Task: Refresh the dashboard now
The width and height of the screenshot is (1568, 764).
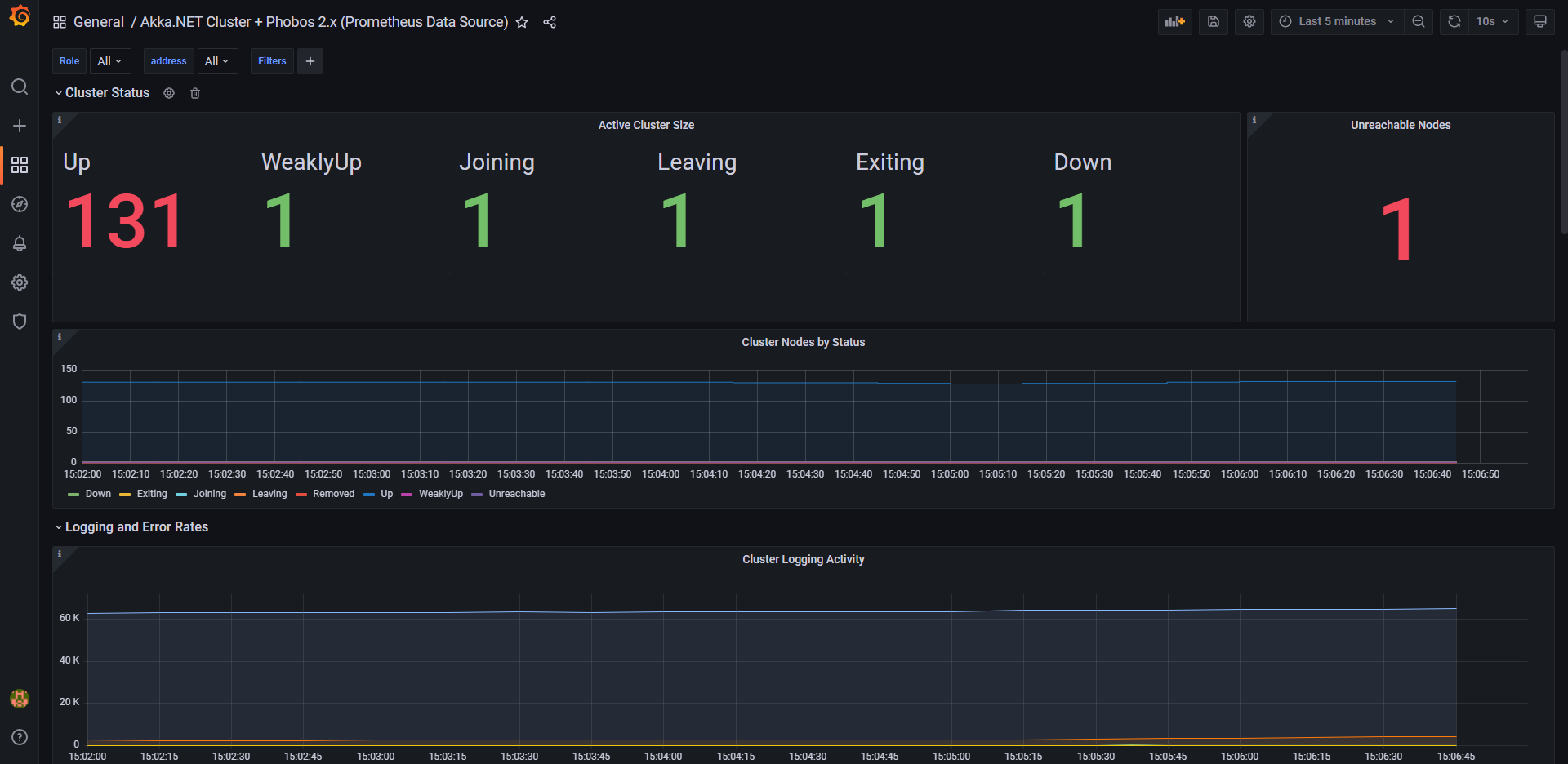Action: (x=1454, y=22)
